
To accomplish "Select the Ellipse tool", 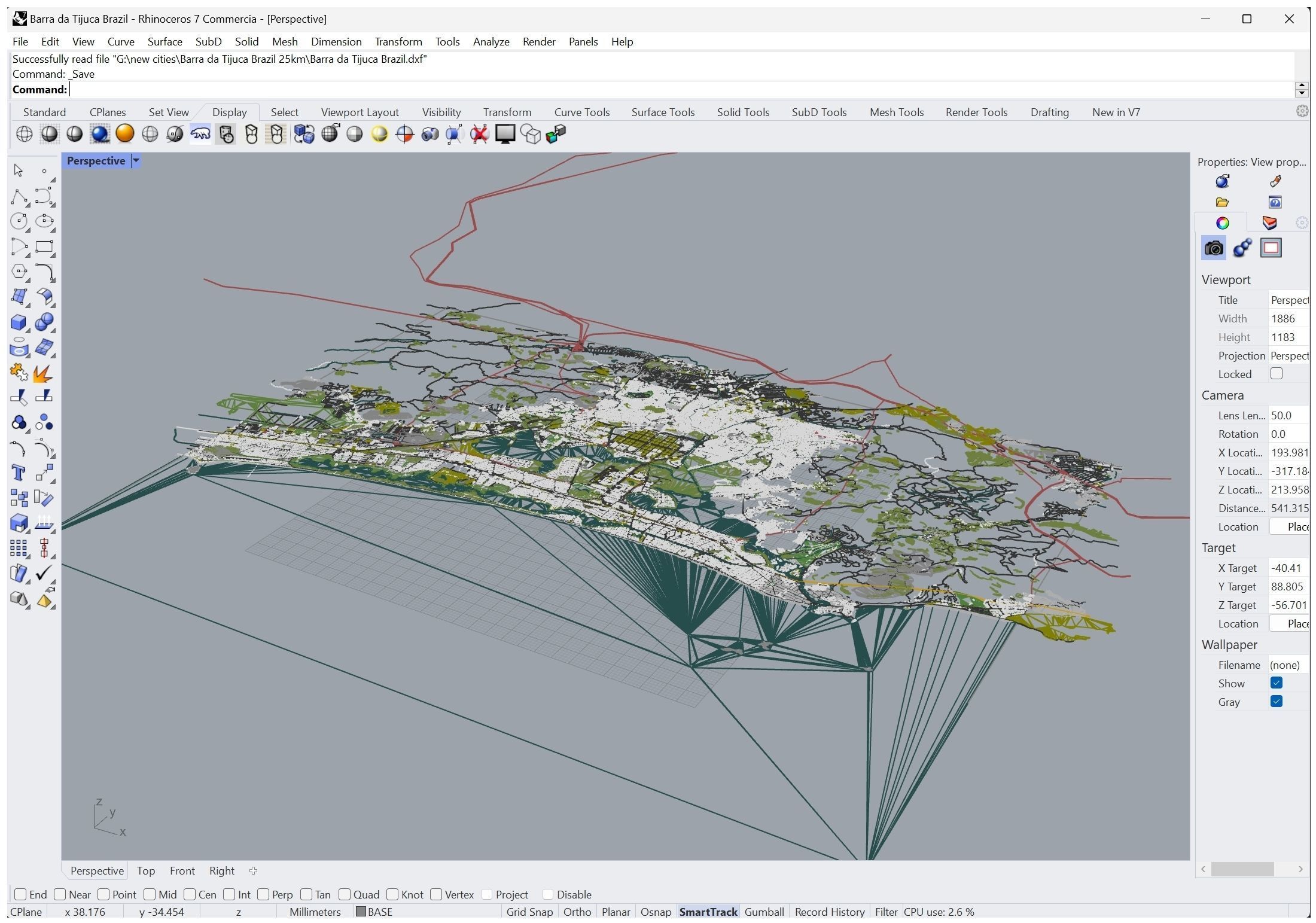I will click(x=44, y=221).
